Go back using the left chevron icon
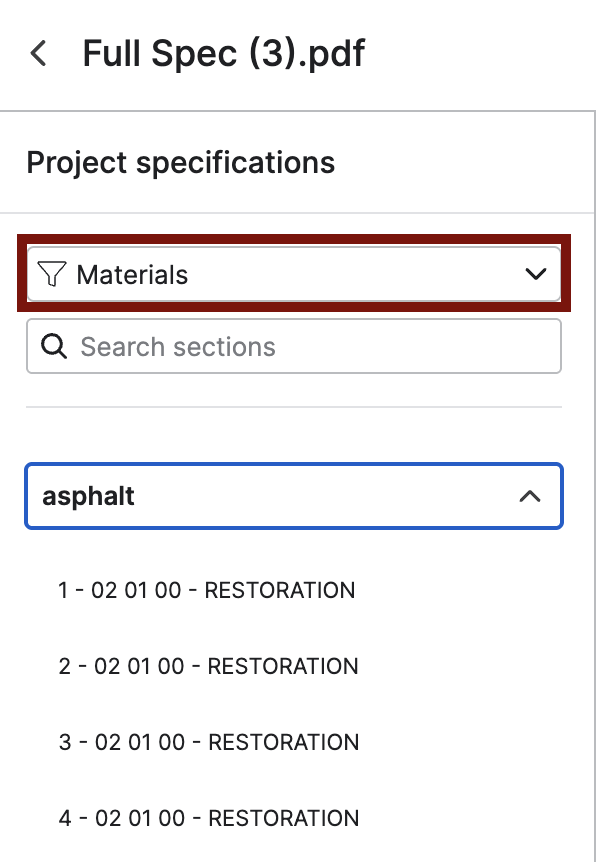This screenshot has width=596, height=862. (38, 53)
